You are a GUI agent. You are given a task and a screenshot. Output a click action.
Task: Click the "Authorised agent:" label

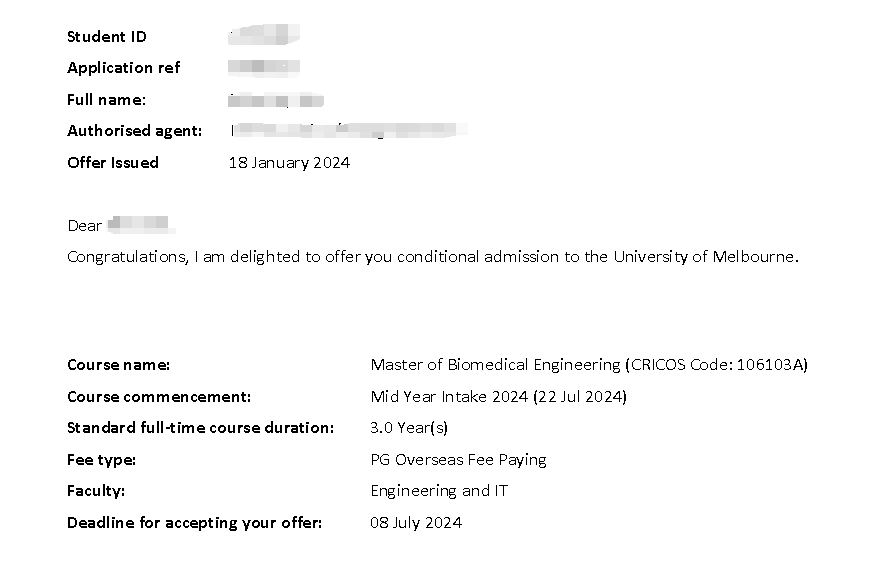coord(134,131)
